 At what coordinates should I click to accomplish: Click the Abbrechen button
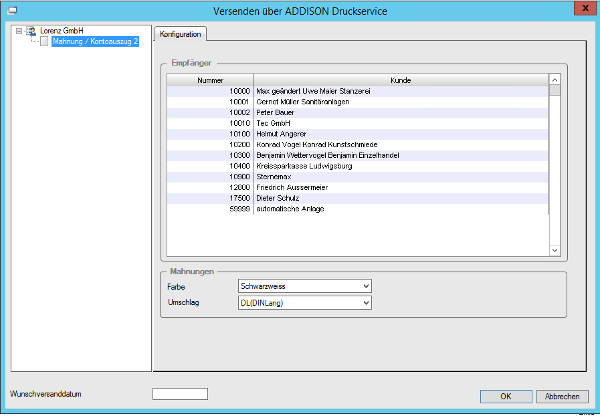point(562,396)
